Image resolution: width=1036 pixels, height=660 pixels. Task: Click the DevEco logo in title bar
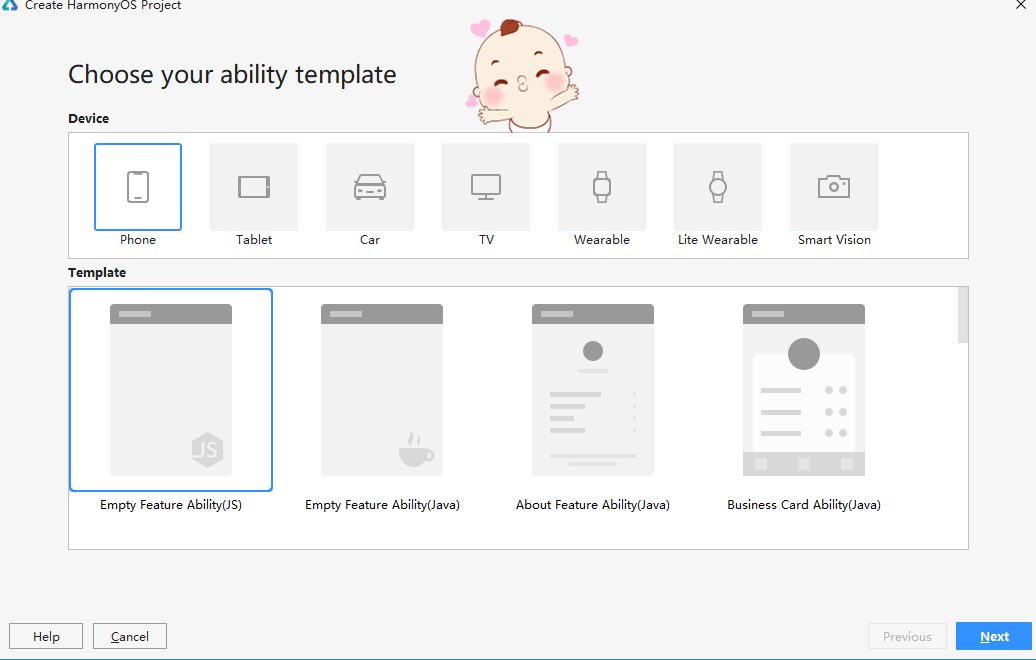click(10, 5)
